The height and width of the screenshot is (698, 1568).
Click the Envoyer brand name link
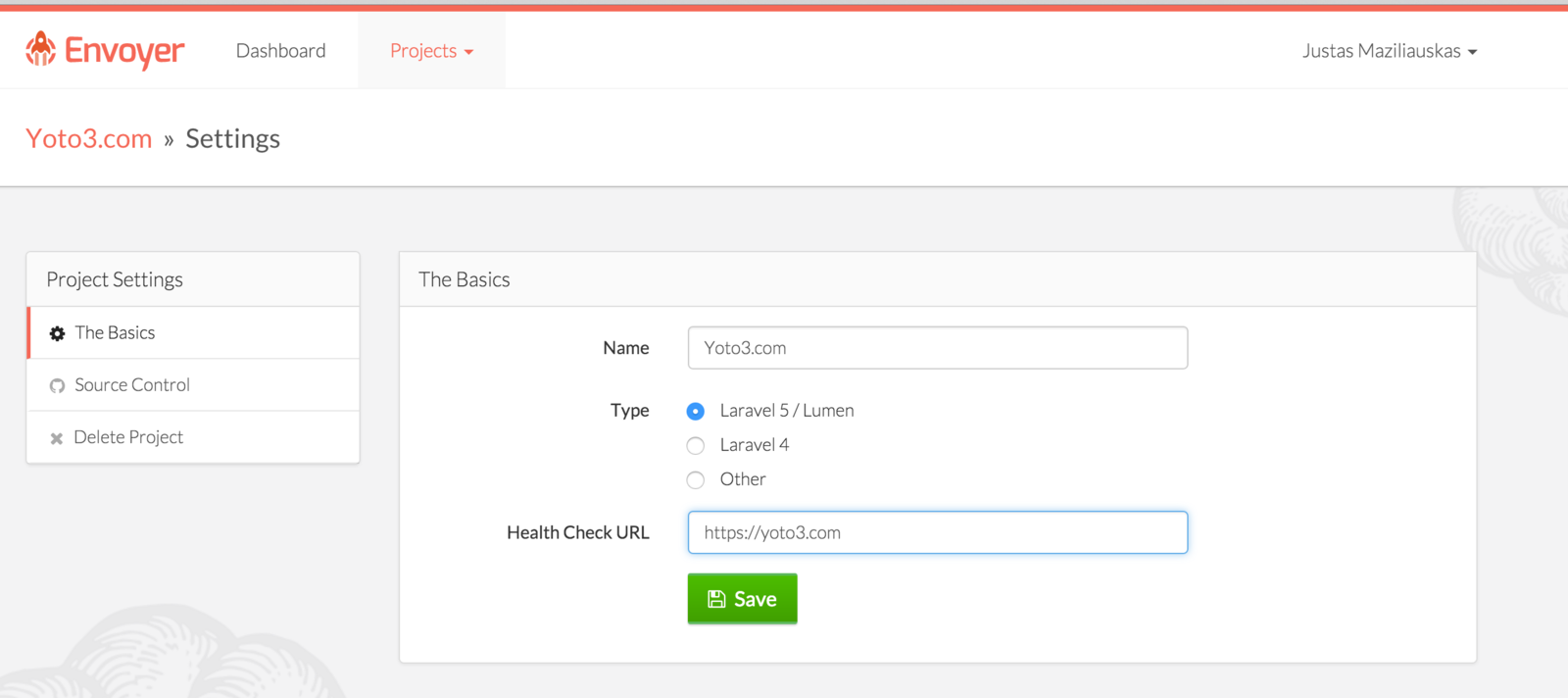pos(124,51)
